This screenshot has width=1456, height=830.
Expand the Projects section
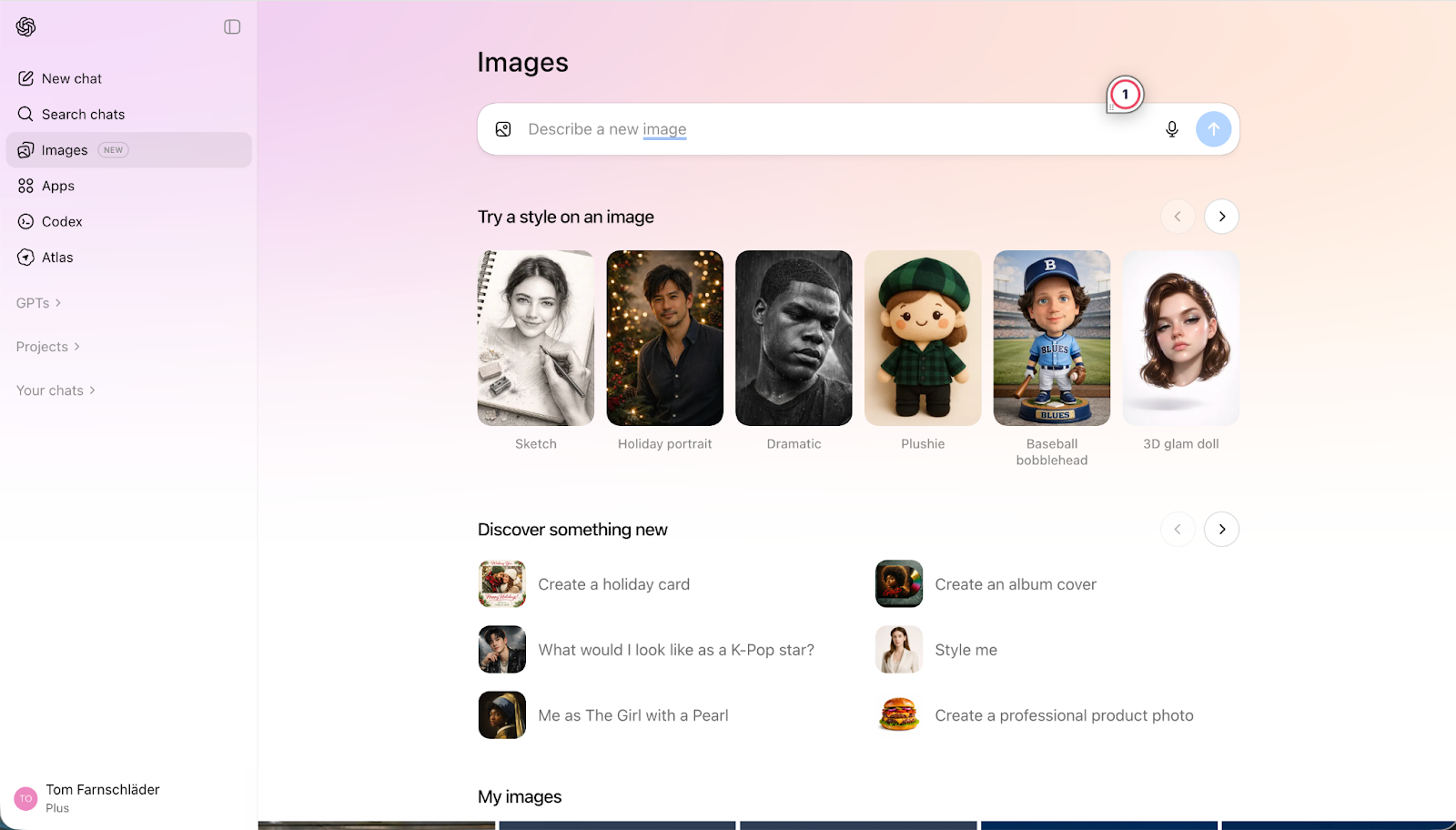[x=47, y=346]
